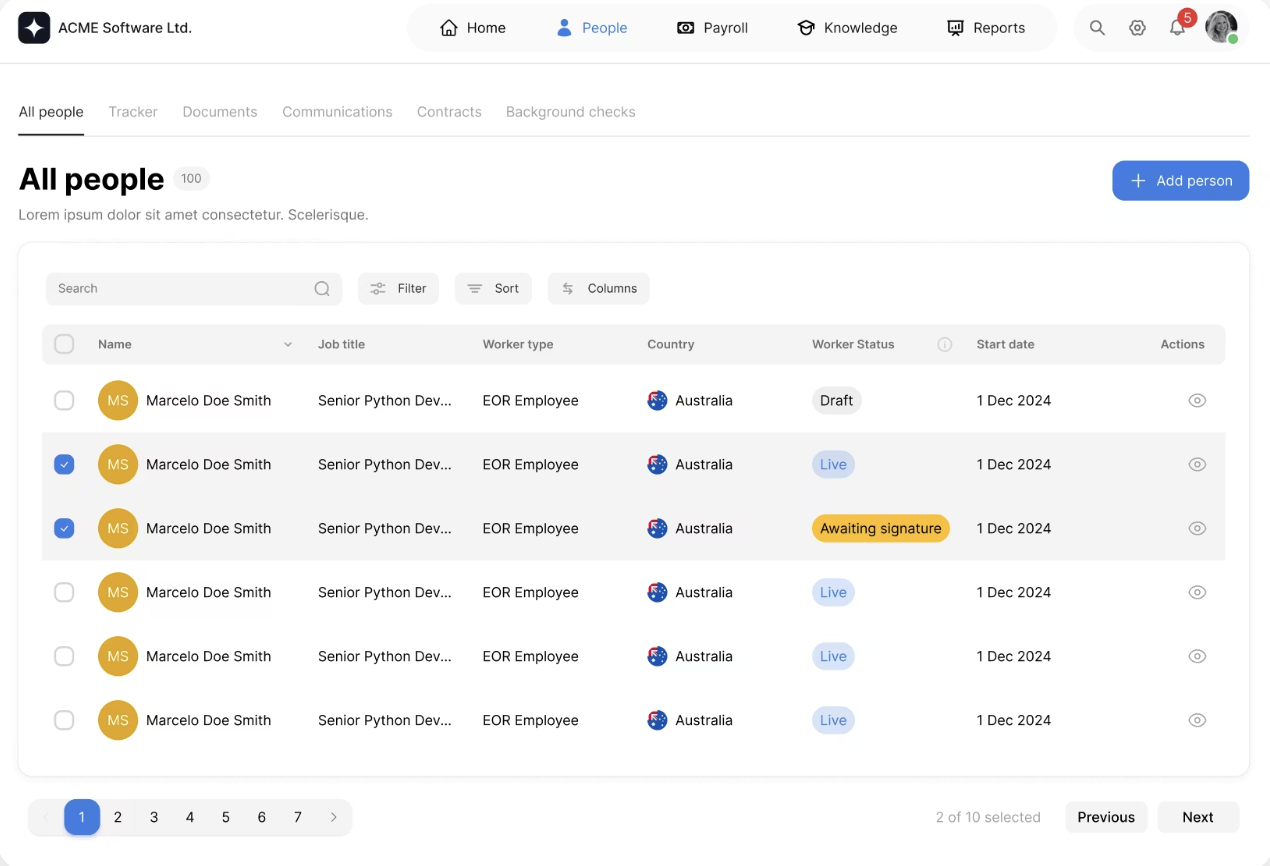Go to page 4 in pagination
The height and width of the screenshot is (866, 1270).
(x=190, y=817)
